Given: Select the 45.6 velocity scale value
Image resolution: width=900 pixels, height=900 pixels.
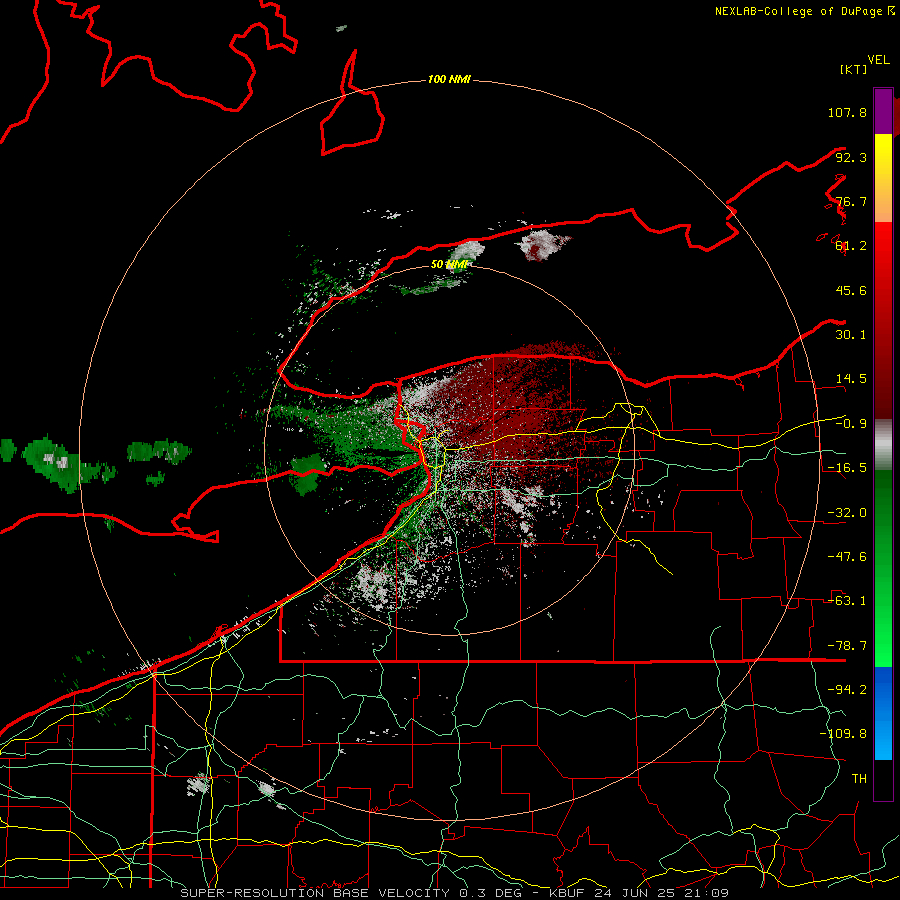Looking at the screenshot, I should (x=851, y=290).
